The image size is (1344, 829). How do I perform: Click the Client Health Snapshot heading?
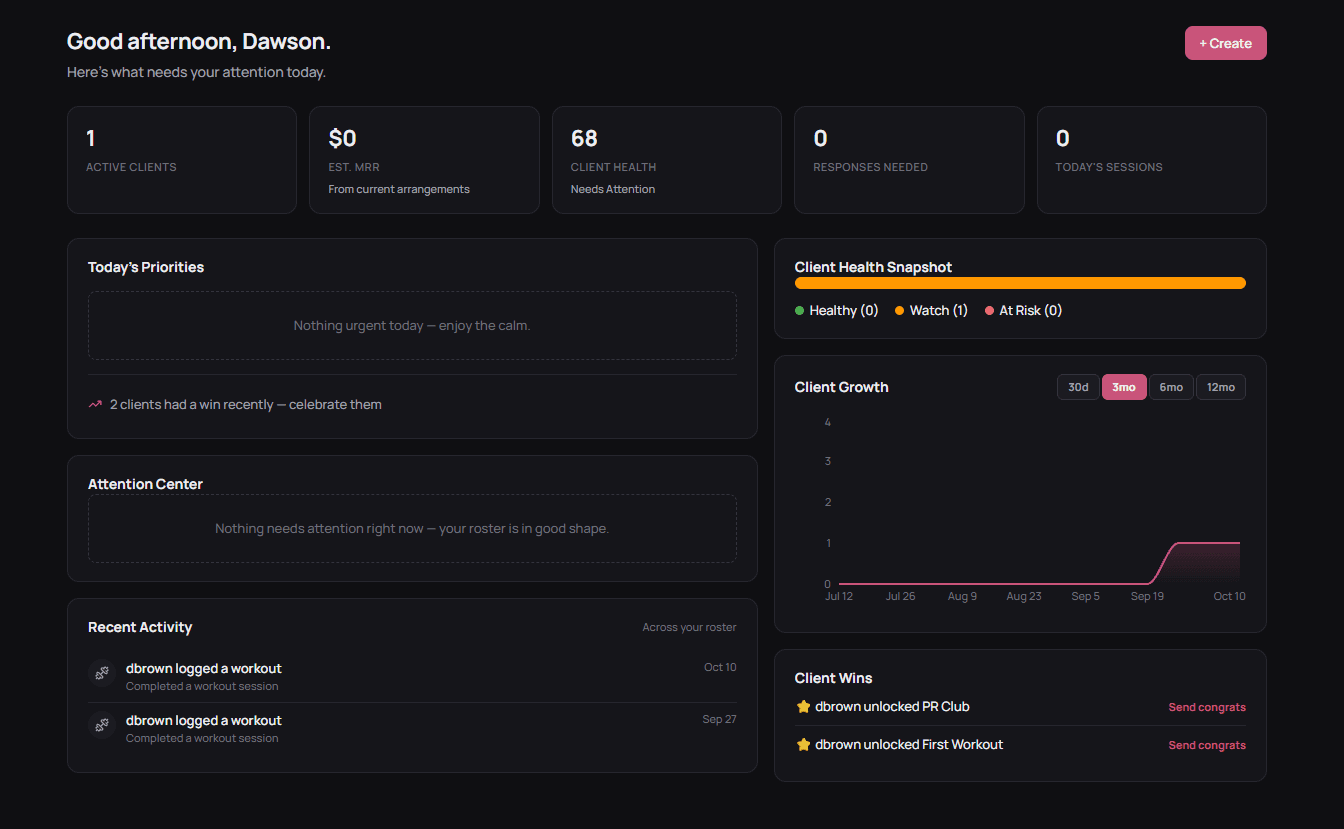pyautogui.click(x=873, y=267)
